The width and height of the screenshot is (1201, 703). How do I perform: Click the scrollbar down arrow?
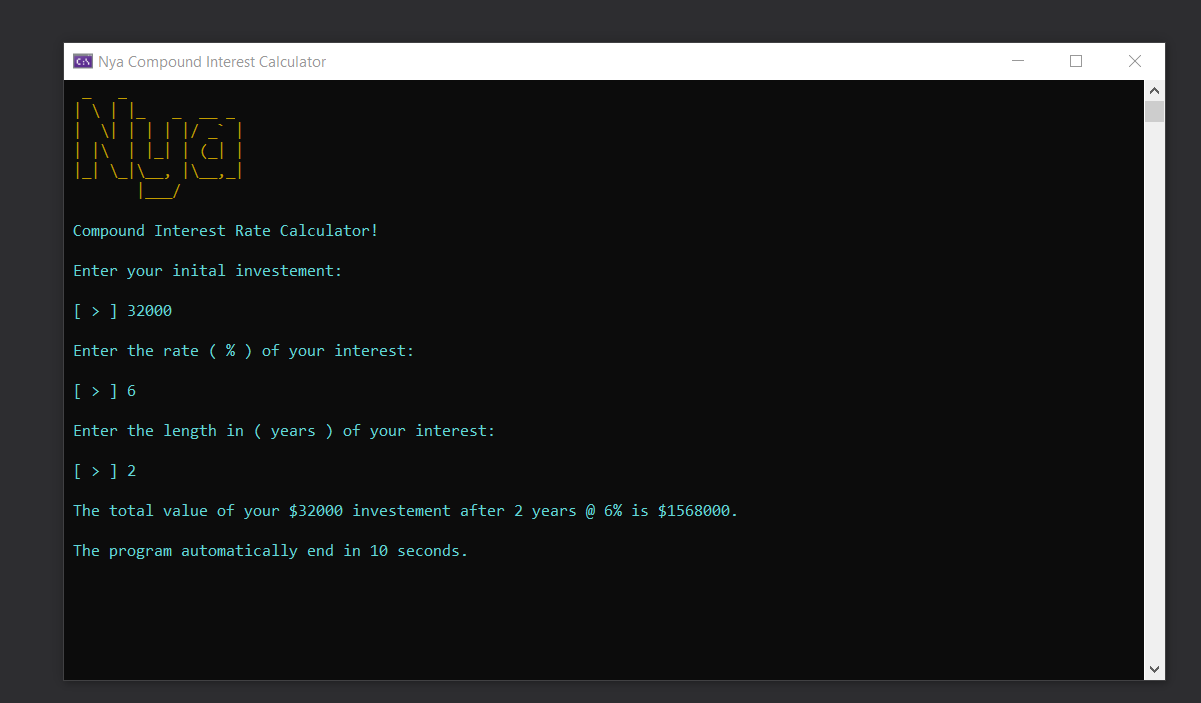[x=1154, y=668]
